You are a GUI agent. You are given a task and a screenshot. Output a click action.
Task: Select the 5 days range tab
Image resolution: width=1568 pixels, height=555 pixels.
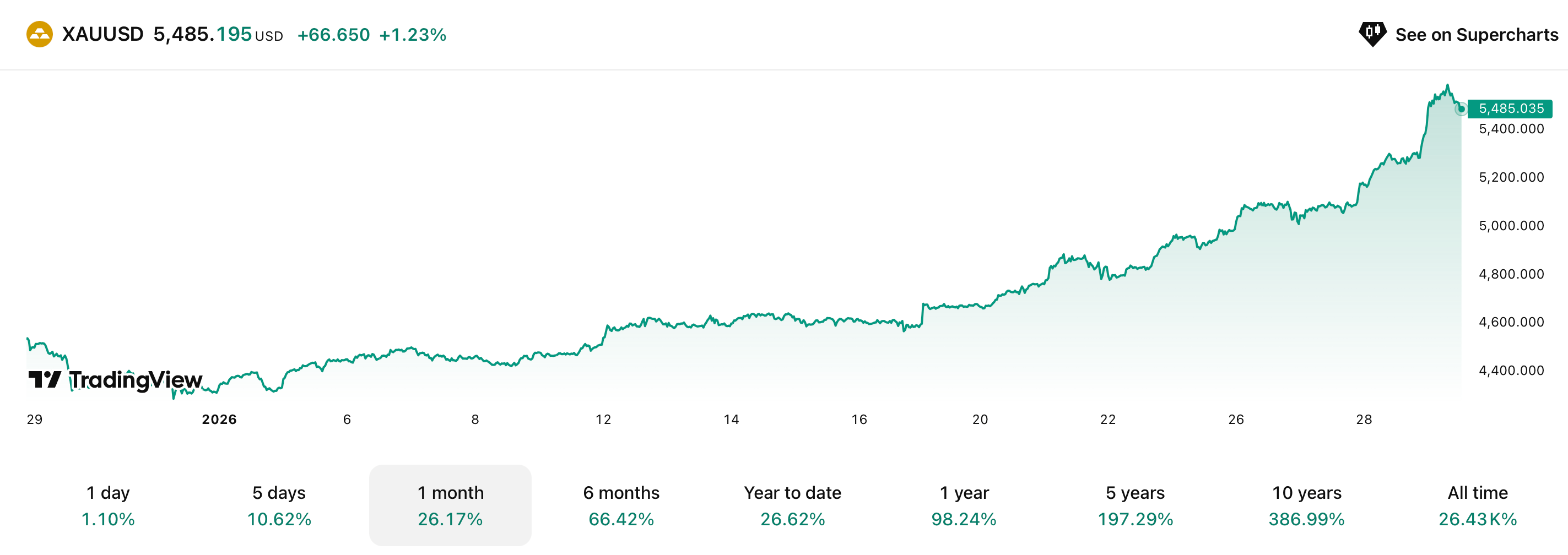click(x=279, y=505)
